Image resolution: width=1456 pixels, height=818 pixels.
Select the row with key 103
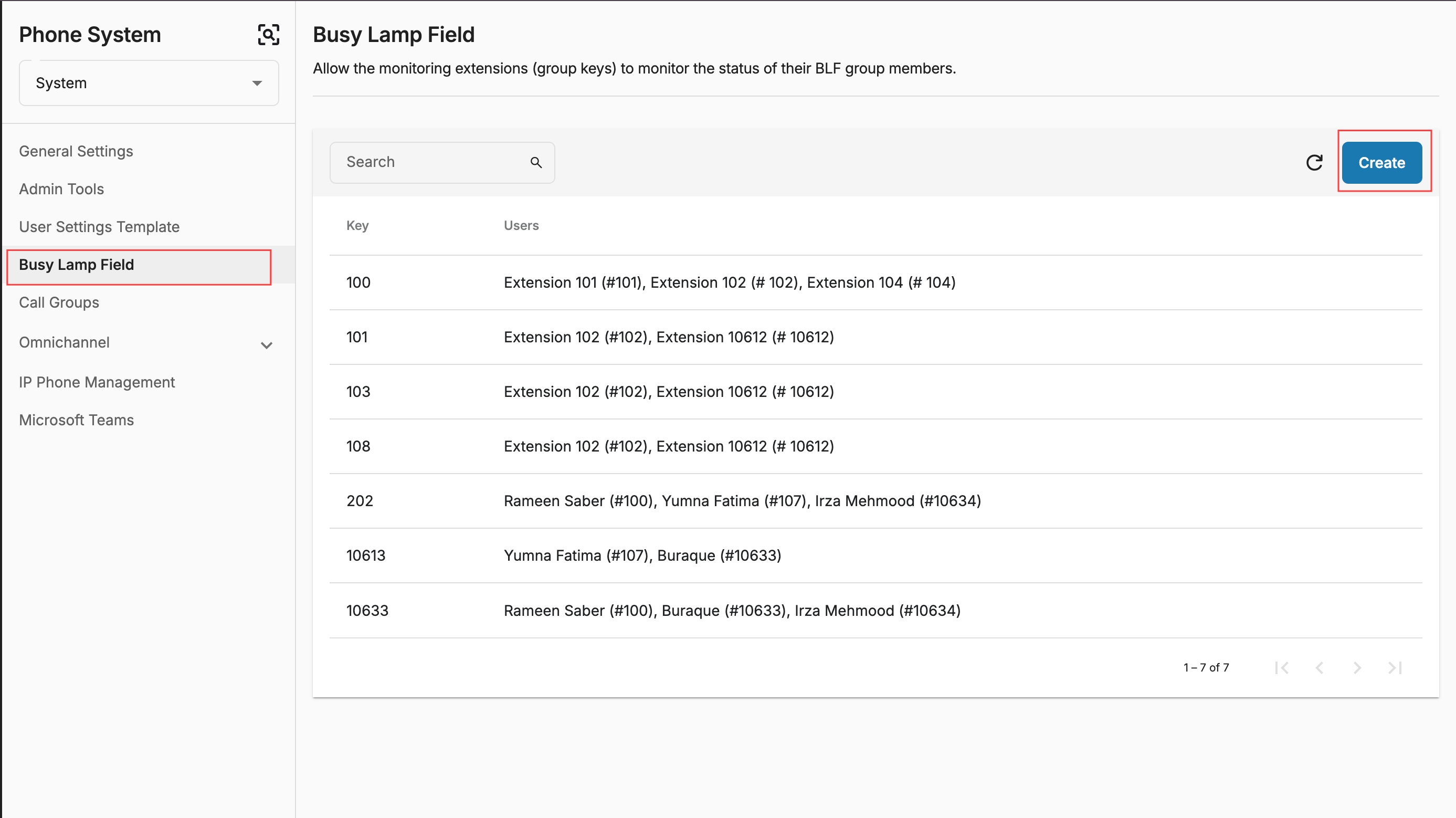pyautogui.click(x=875, y=392)
